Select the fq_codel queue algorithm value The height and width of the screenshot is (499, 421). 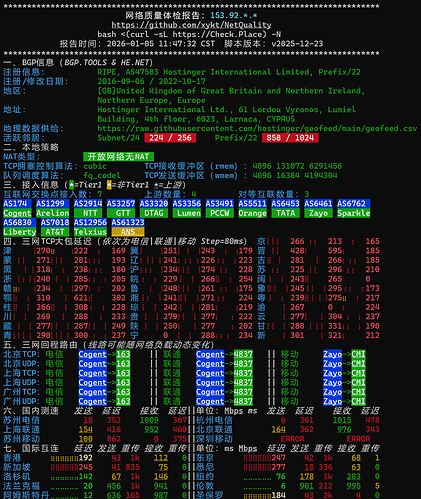click(102, 175)
